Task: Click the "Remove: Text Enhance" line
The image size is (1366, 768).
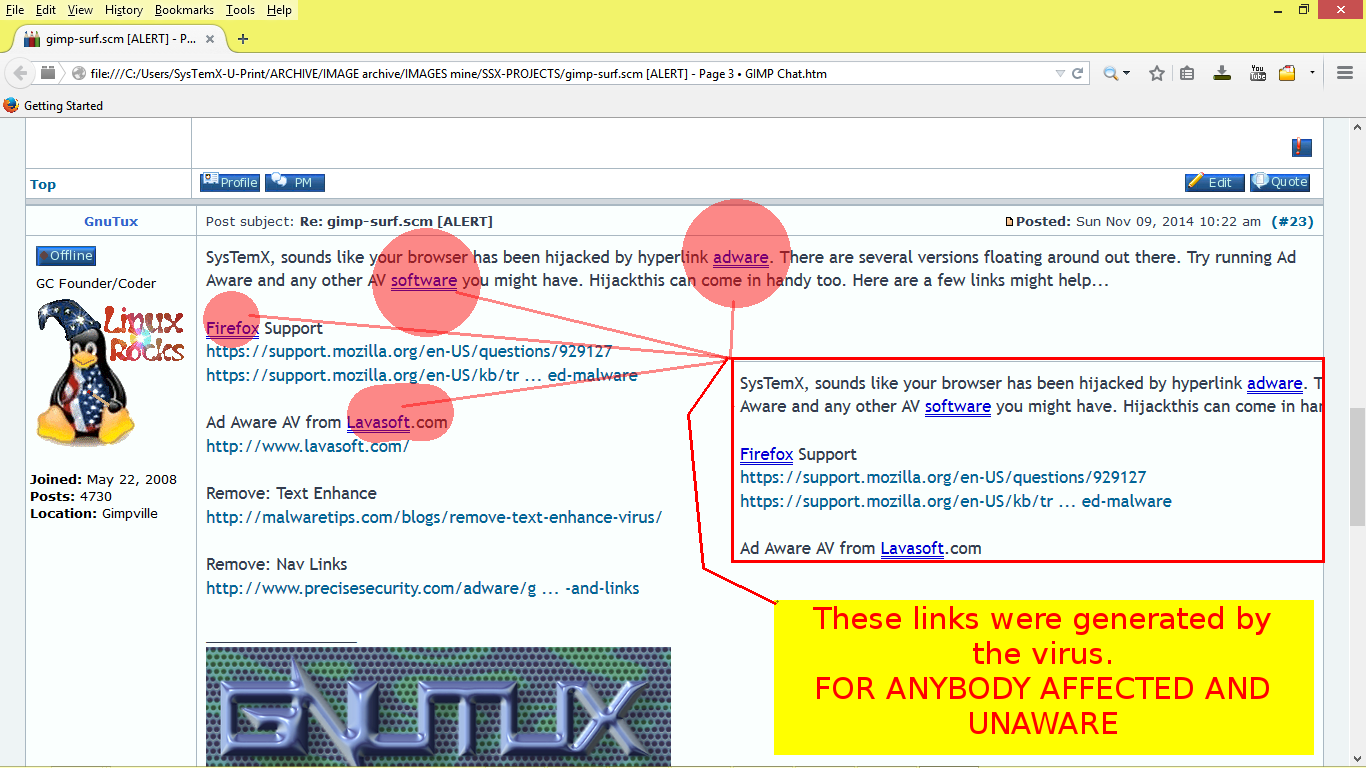Action: 291,493
